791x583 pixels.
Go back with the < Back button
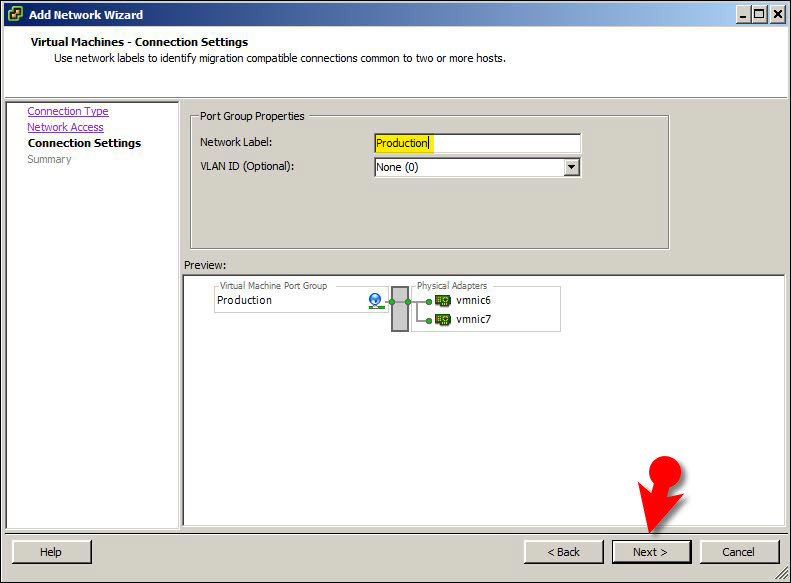563,552
